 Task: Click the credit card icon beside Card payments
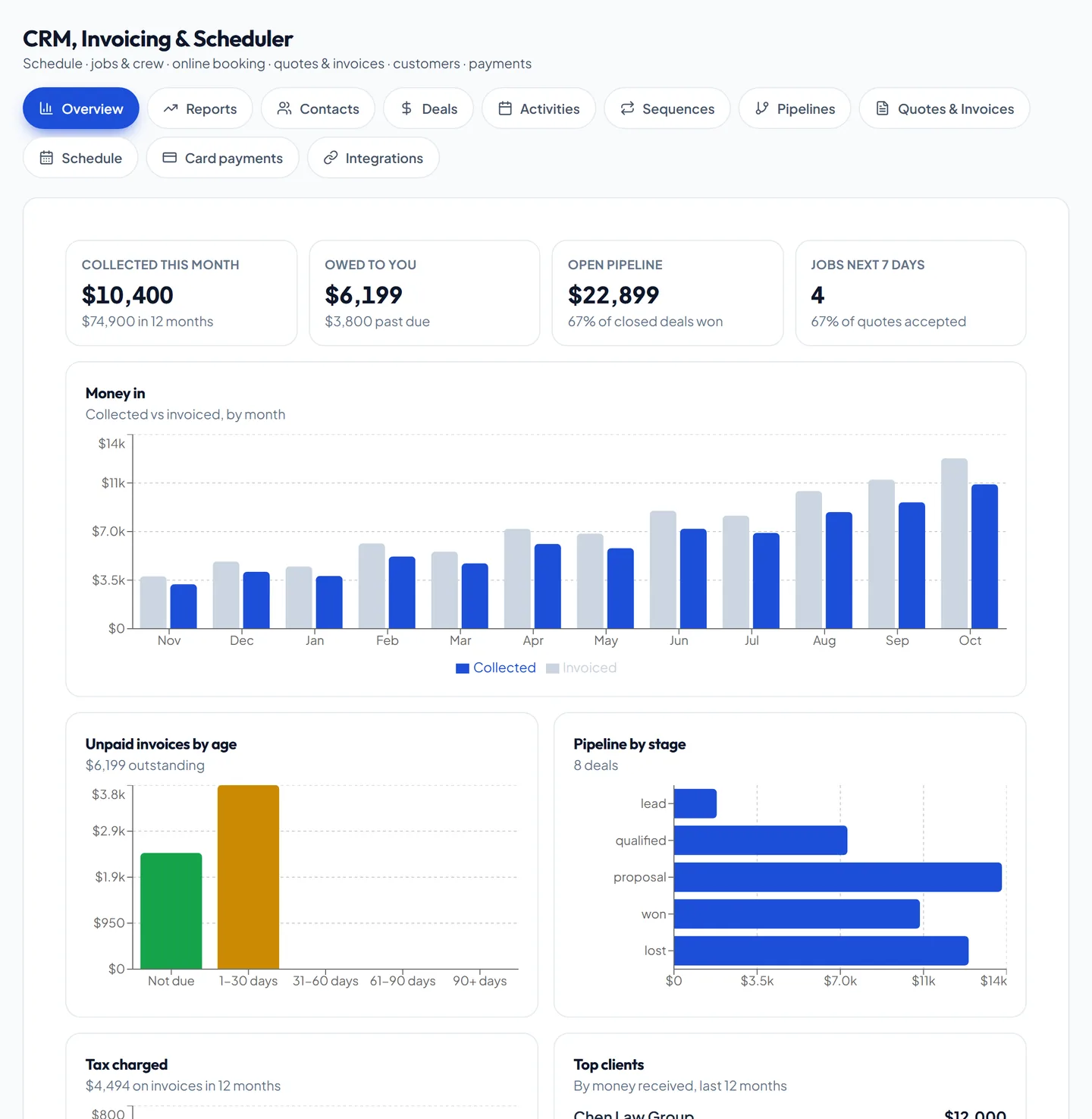click(170, 158)
